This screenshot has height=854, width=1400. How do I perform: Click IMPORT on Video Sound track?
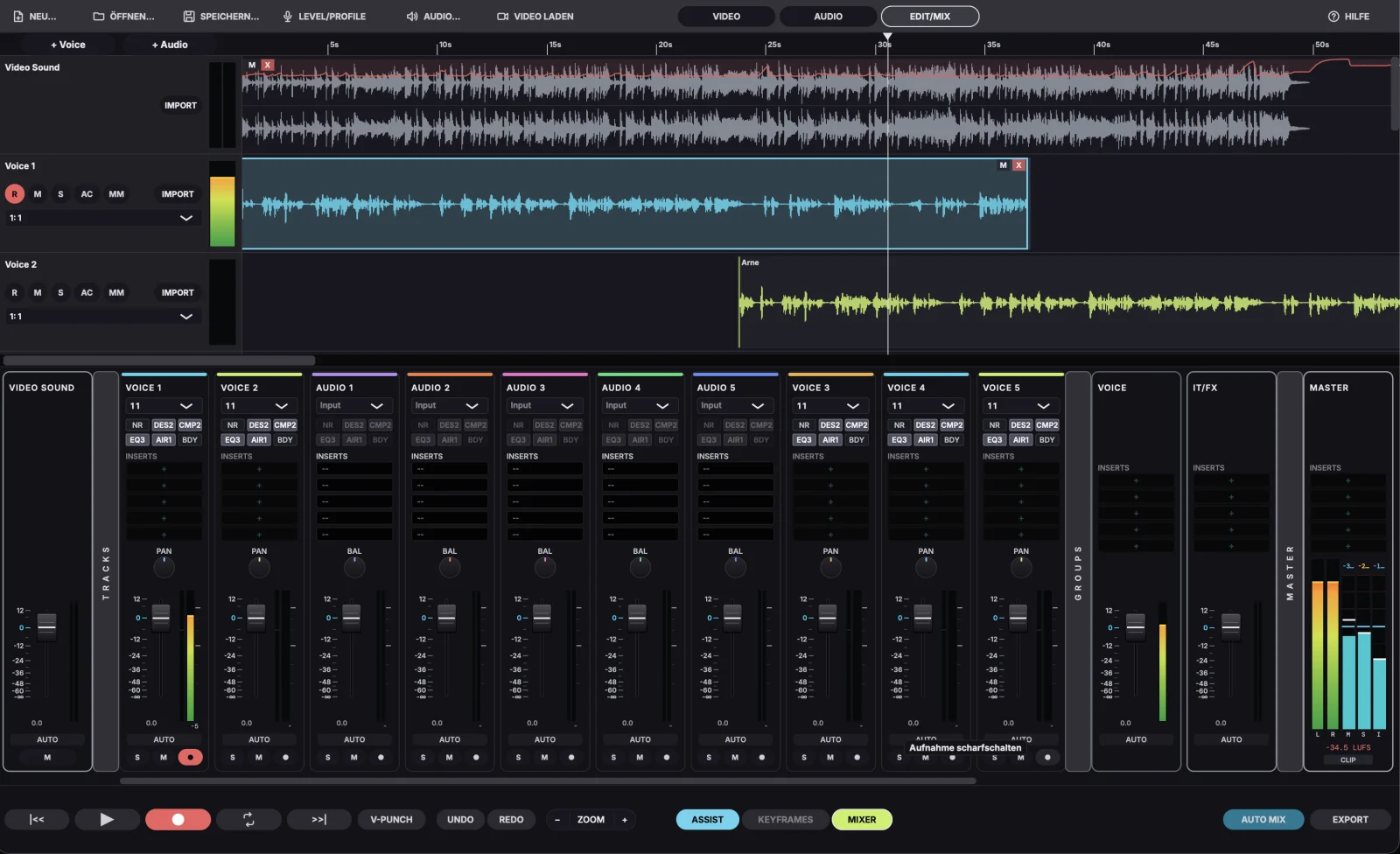[181, 106]
